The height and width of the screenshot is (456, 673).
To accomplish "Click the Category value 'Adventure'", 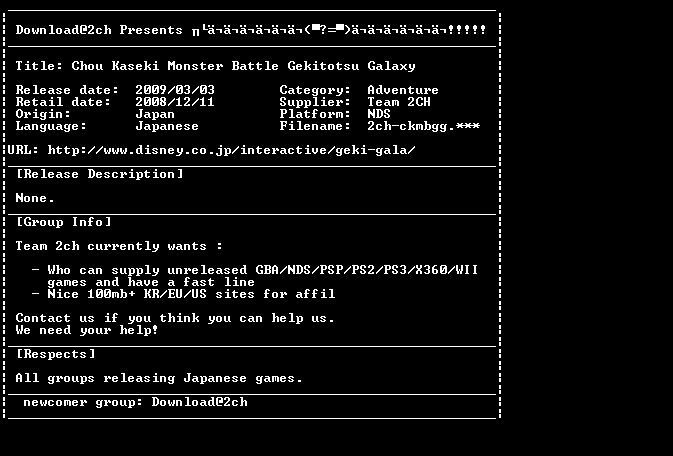I will pos(403,90).
